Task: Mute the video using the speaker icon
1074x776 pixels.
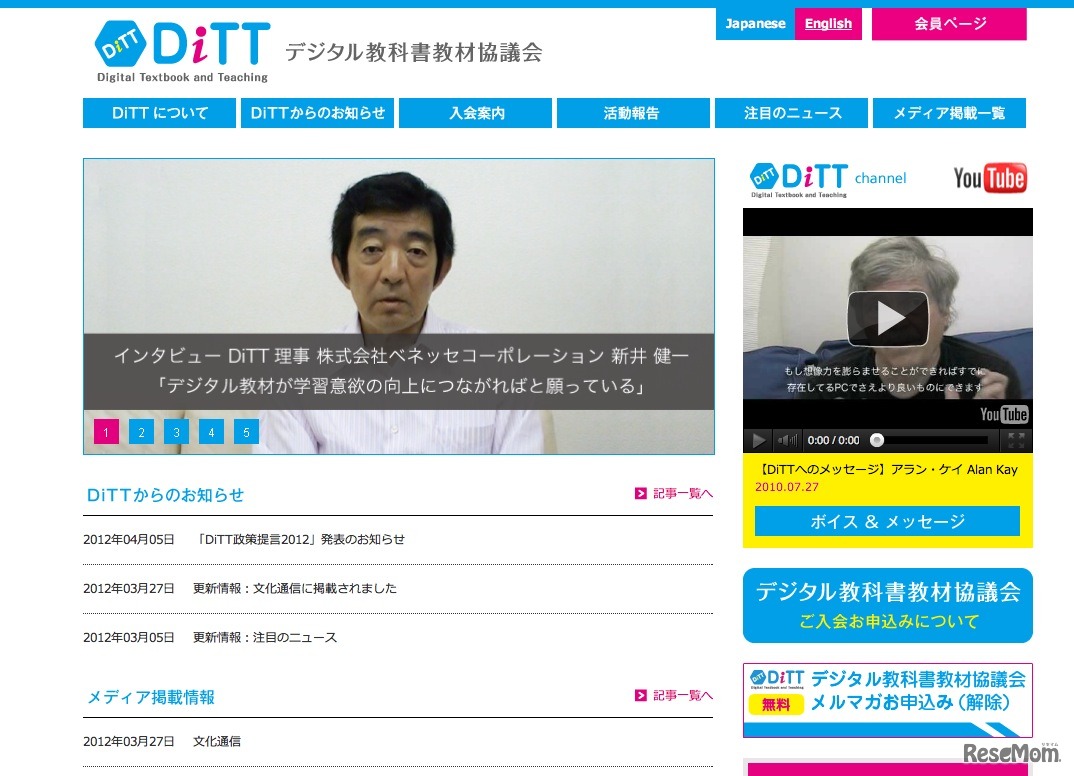Action: pyautogui.click(x=786, y=439)
